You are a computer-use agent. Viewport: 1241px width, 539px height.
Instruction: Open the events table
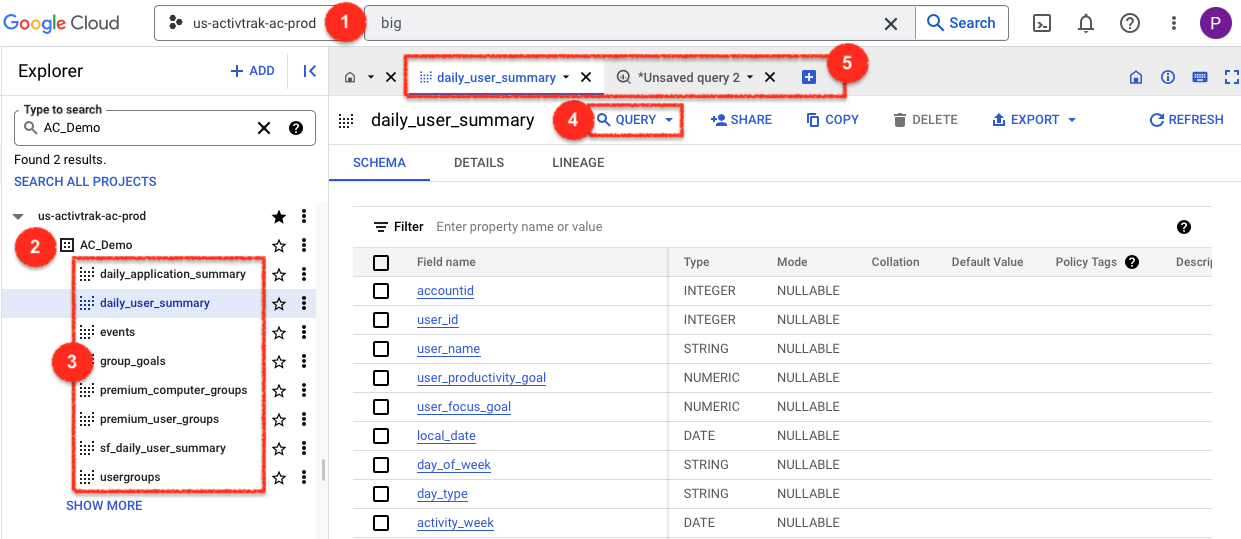click(117, 332)
